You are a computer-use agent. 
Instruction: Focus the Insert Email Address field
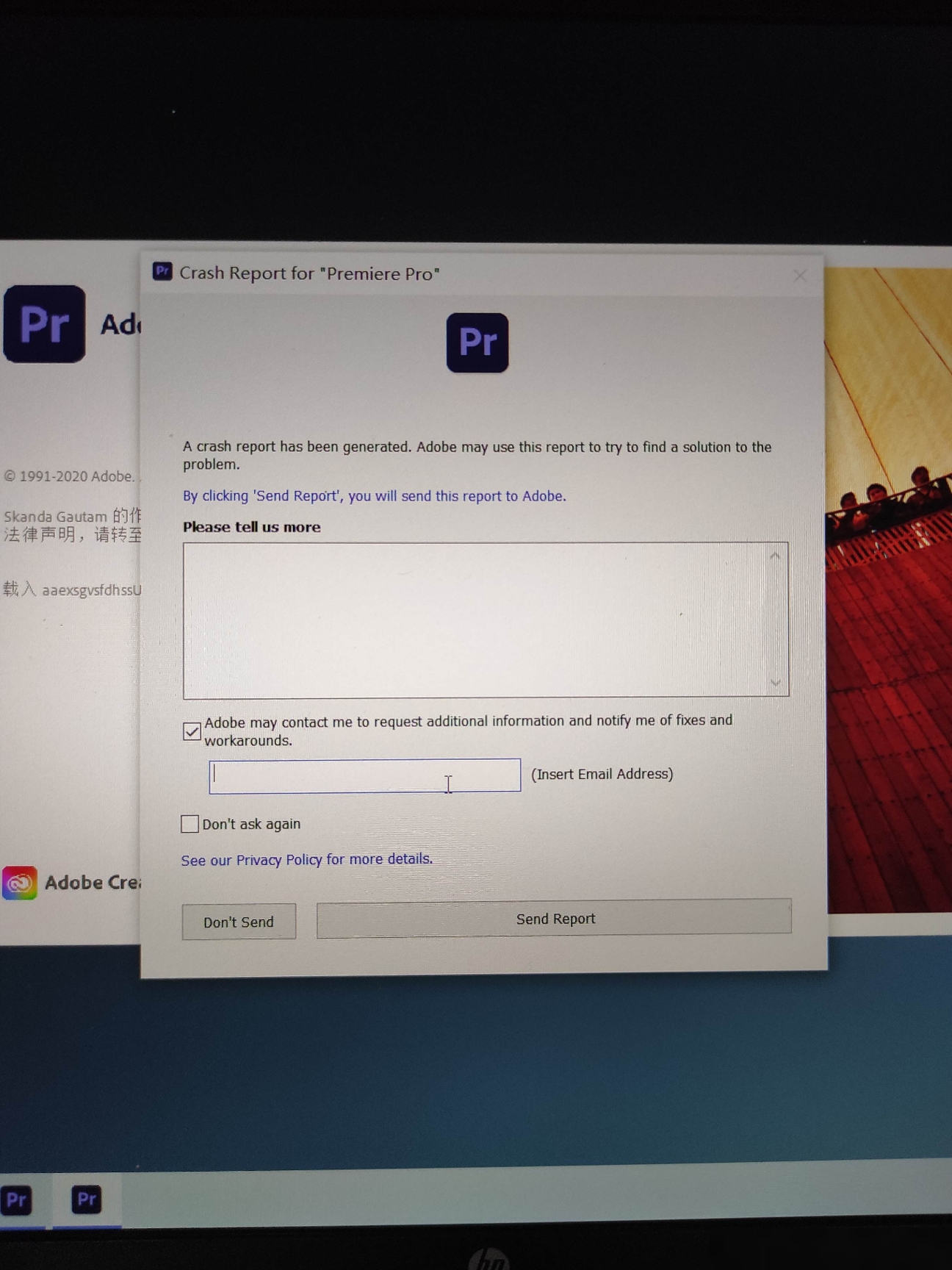(365, 775)
